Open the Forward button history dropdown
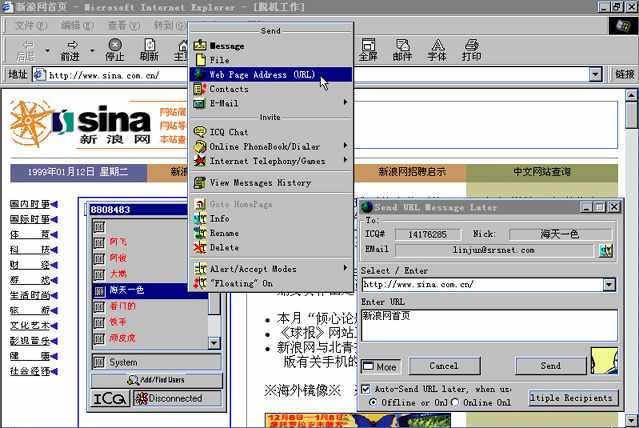Screen dimensions: 639x428 (x=92, y=51)
